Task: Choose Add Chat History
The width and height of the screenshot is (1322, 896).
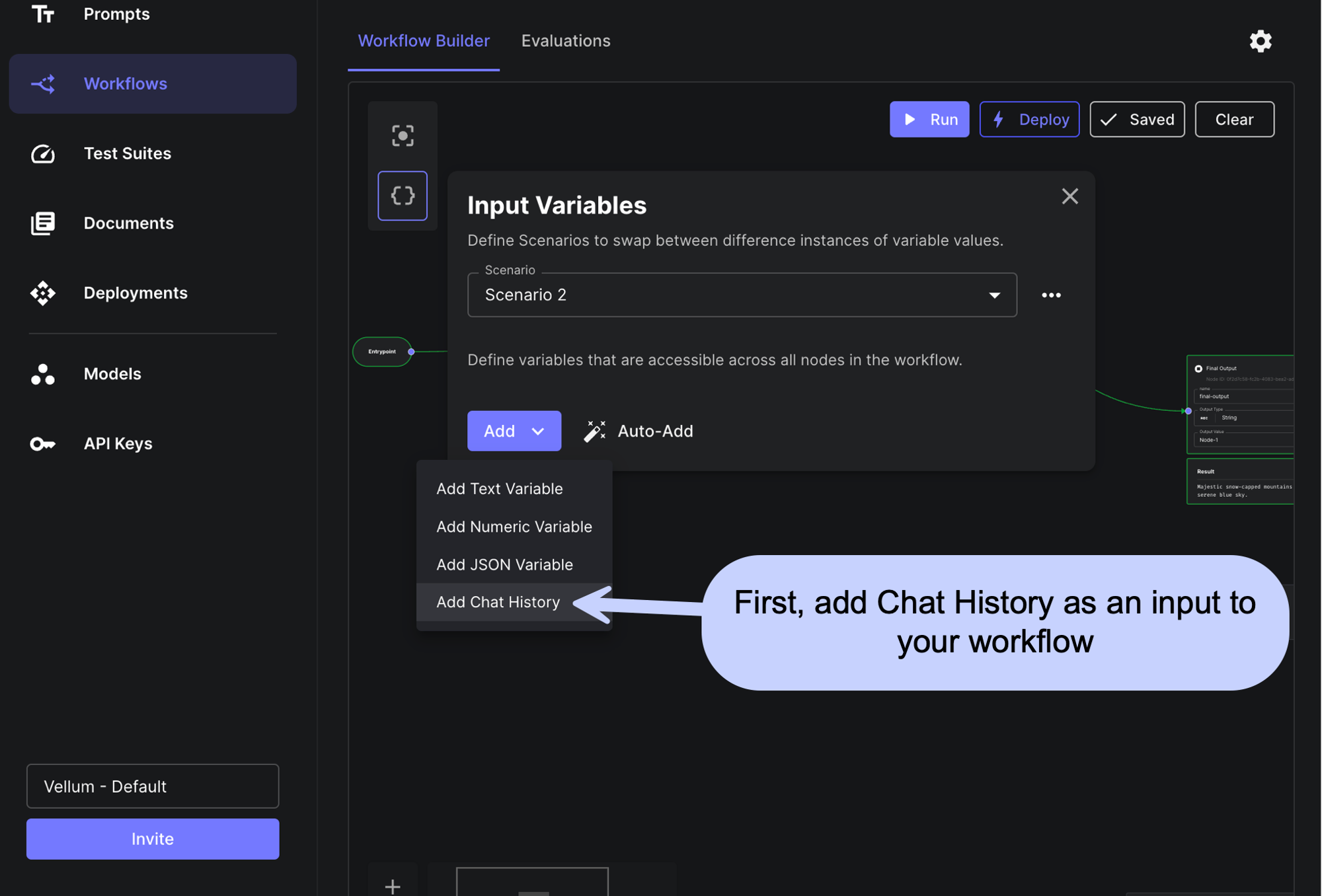Action: [514, 602]
